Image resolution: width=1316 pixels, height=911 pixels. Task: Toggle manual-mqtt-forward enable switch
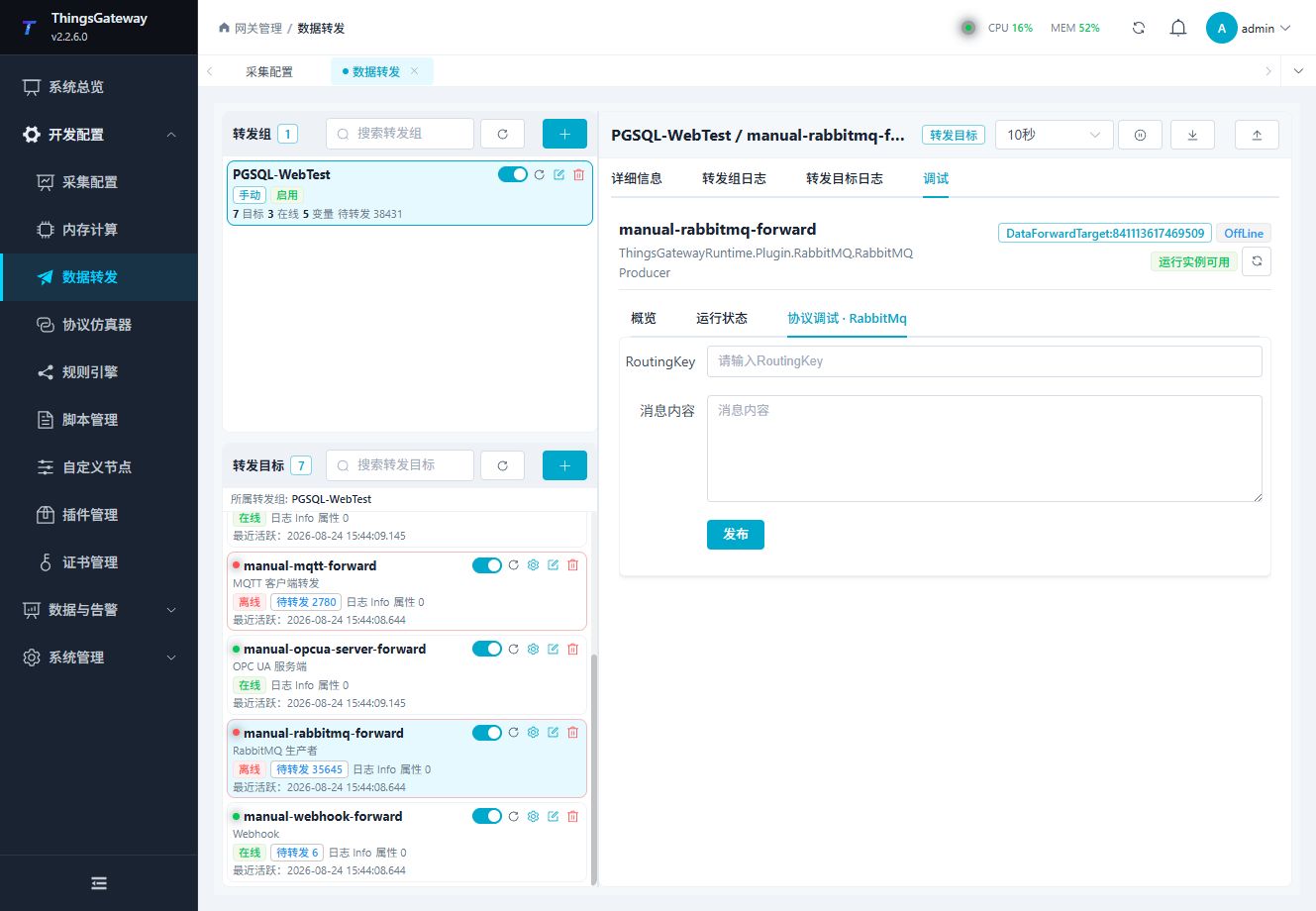486,565
